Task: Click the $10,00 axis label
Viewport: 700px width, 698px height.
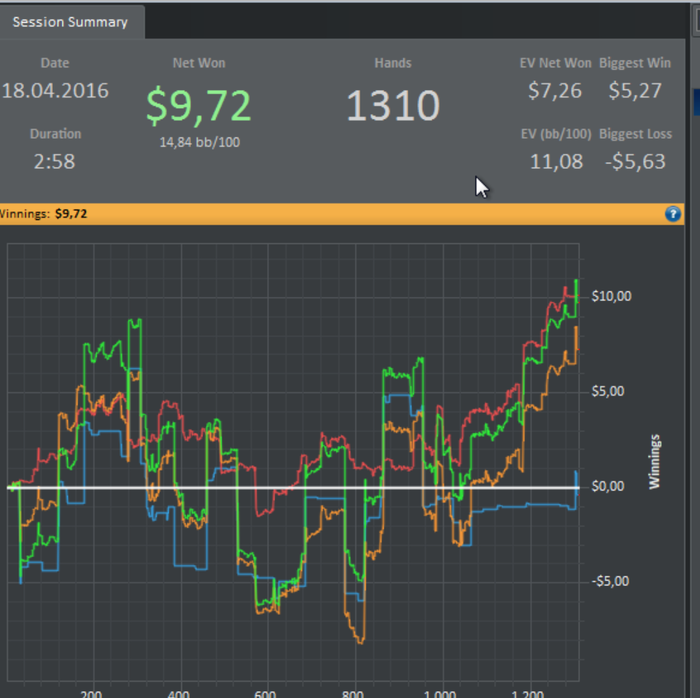Action: tap(611, 296)
